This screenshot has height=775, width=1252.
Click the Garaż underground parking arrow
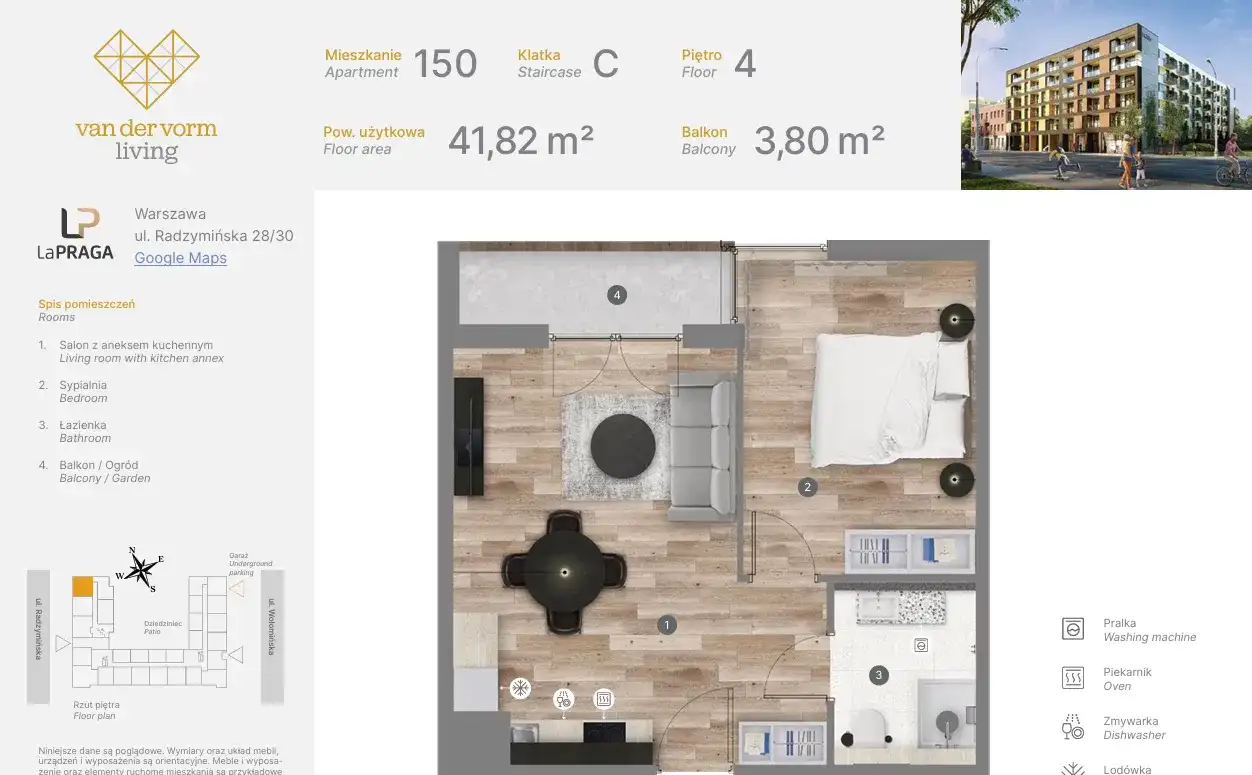[236, 589]
